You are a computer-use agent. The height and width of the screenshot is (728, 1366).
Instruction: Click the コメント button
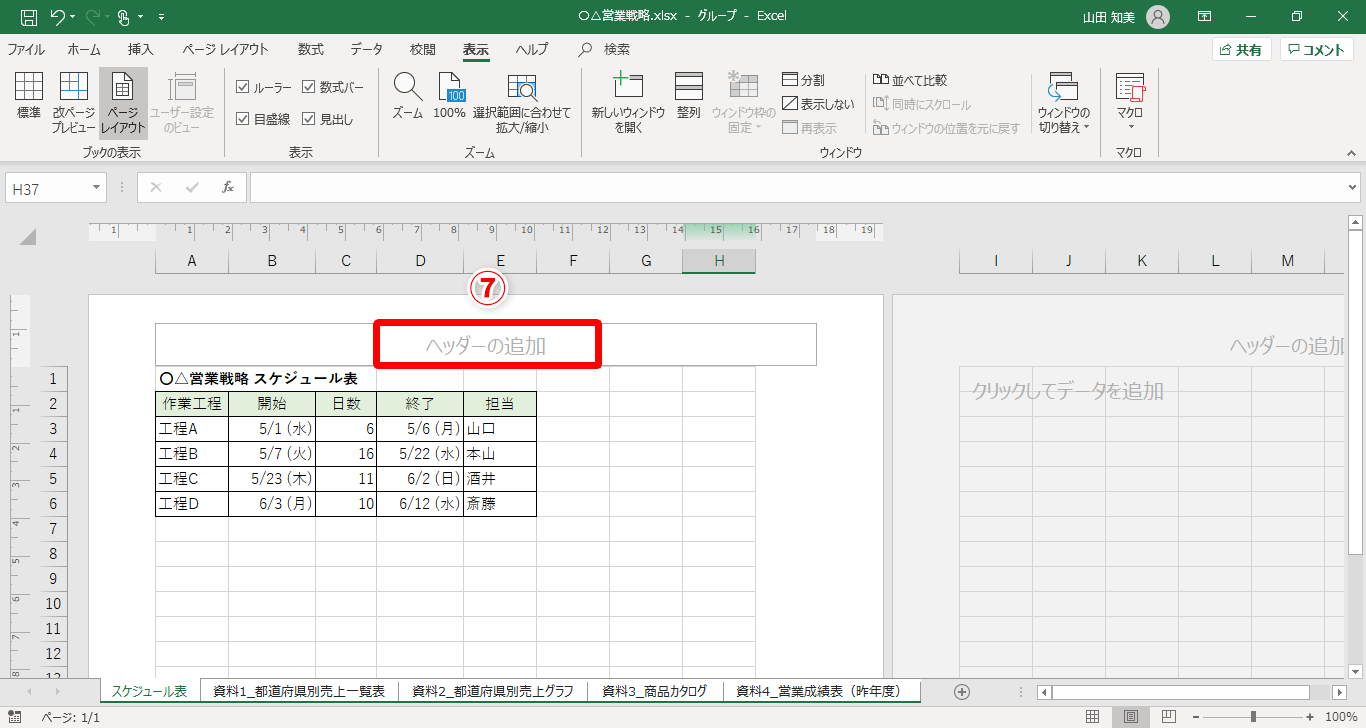click(x=1317, y=49)
